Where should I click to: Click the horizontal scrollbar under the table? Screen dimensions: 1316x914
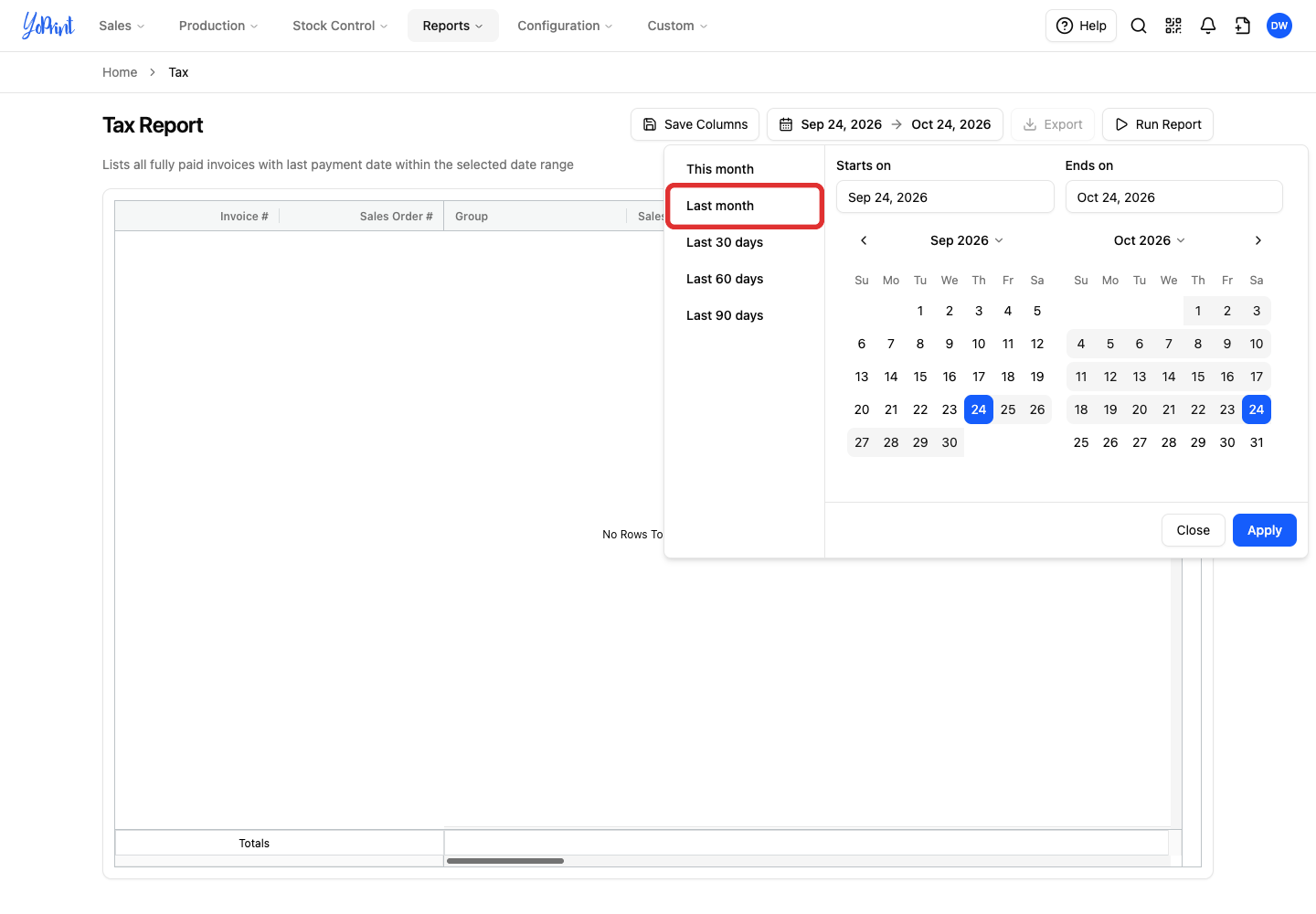[x=505, y=861]
